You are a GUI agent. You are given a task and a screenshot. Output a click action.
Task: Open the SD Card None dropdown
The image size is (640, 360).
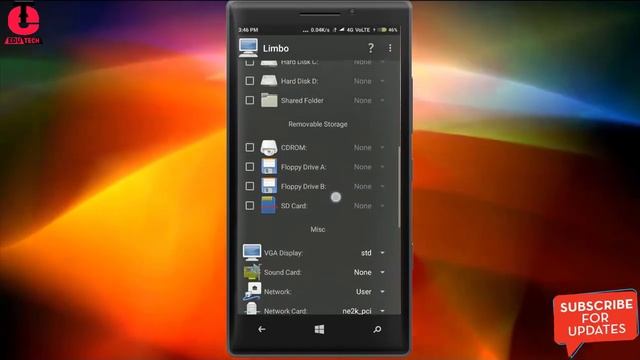(x=369, y=206)
